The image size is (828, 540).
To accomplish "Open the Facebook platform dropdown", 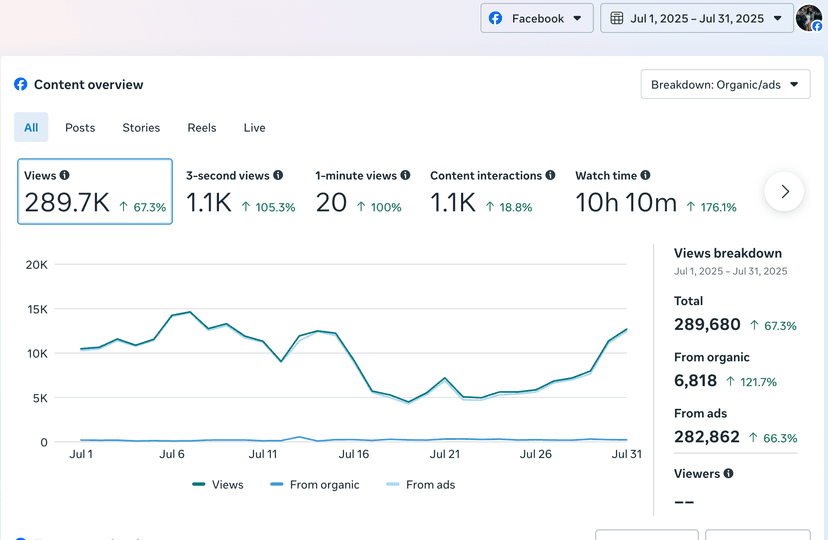I will [x=537, y=18].
